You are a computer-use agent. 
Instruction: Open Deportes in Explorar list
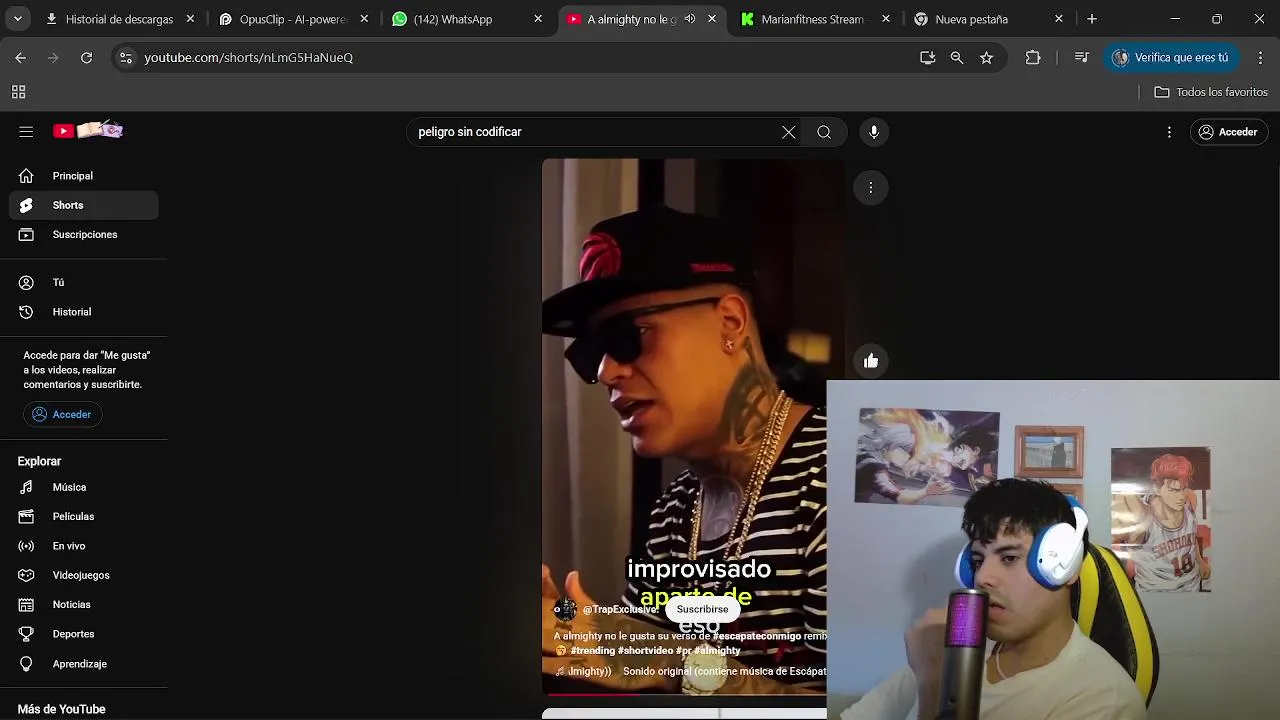click(84, 634)
